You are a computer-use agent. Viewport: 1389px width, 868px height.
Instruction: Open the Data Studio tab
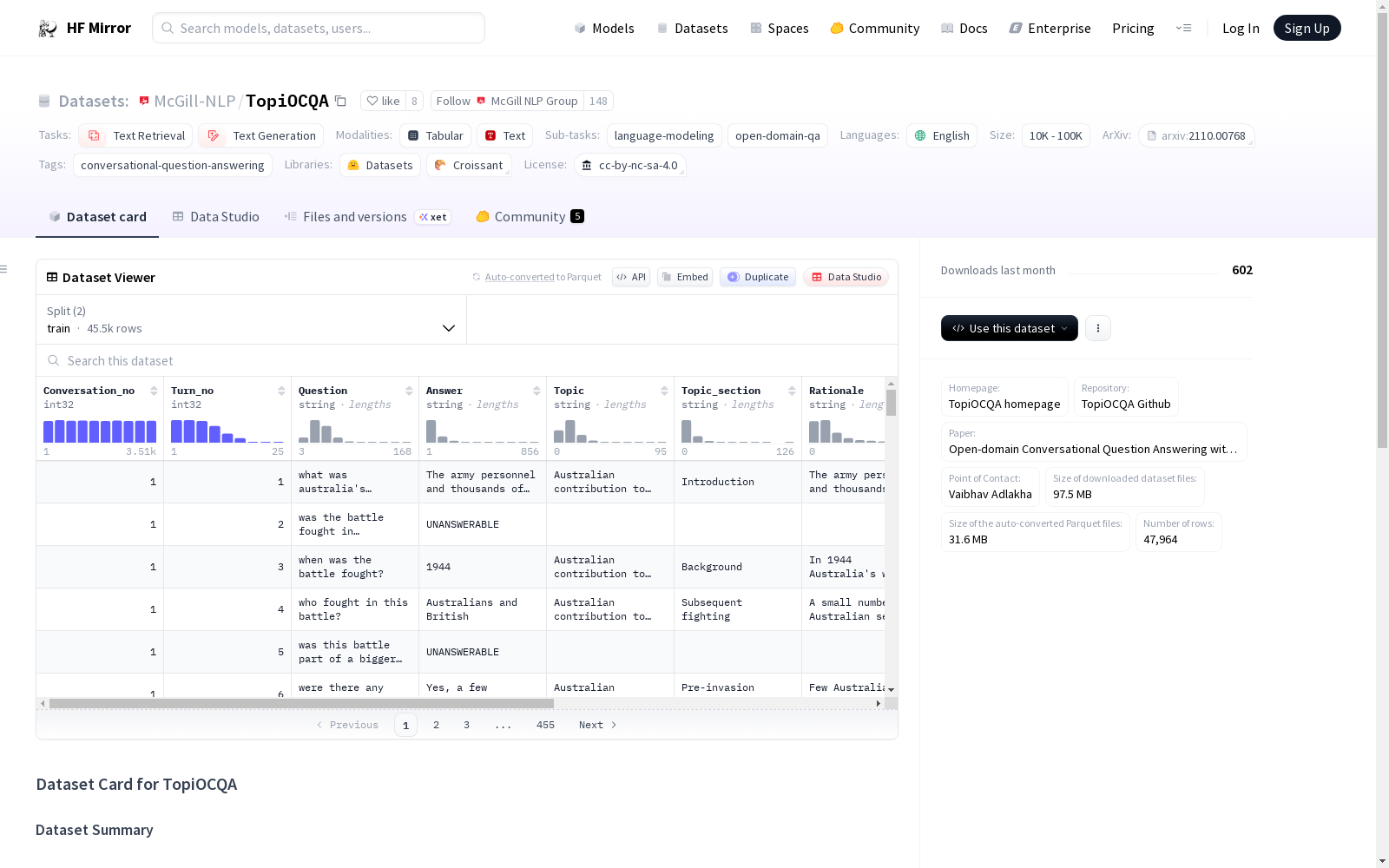[216, 217]
